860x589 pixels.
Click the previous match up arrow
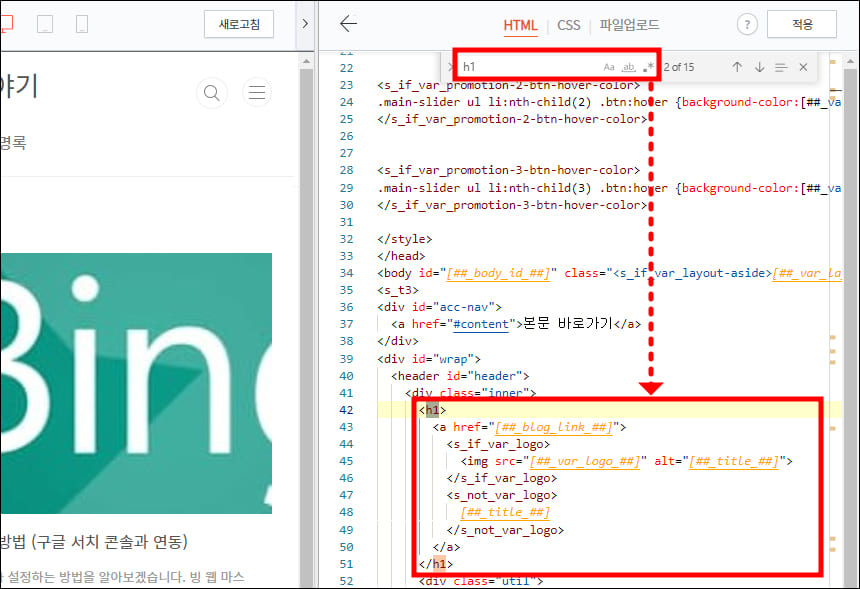pos(737,66)
